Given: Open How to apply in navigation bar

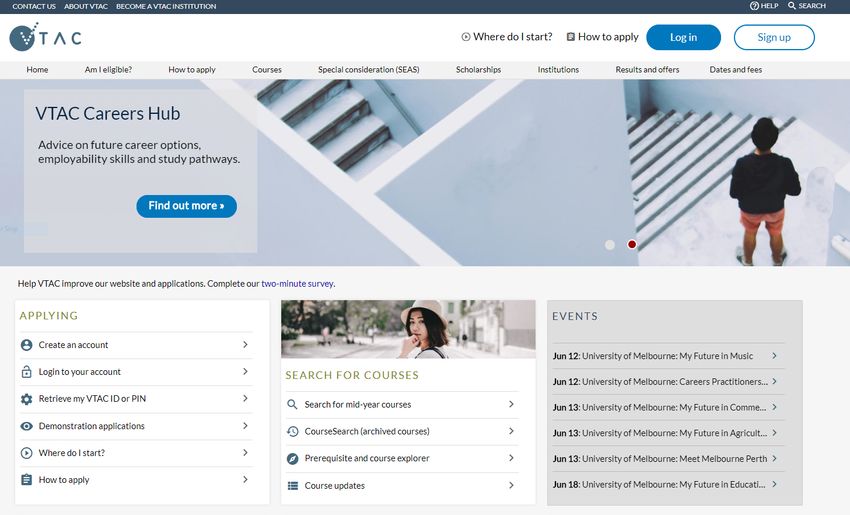Looking at the screenshot, I should point(192,69).
